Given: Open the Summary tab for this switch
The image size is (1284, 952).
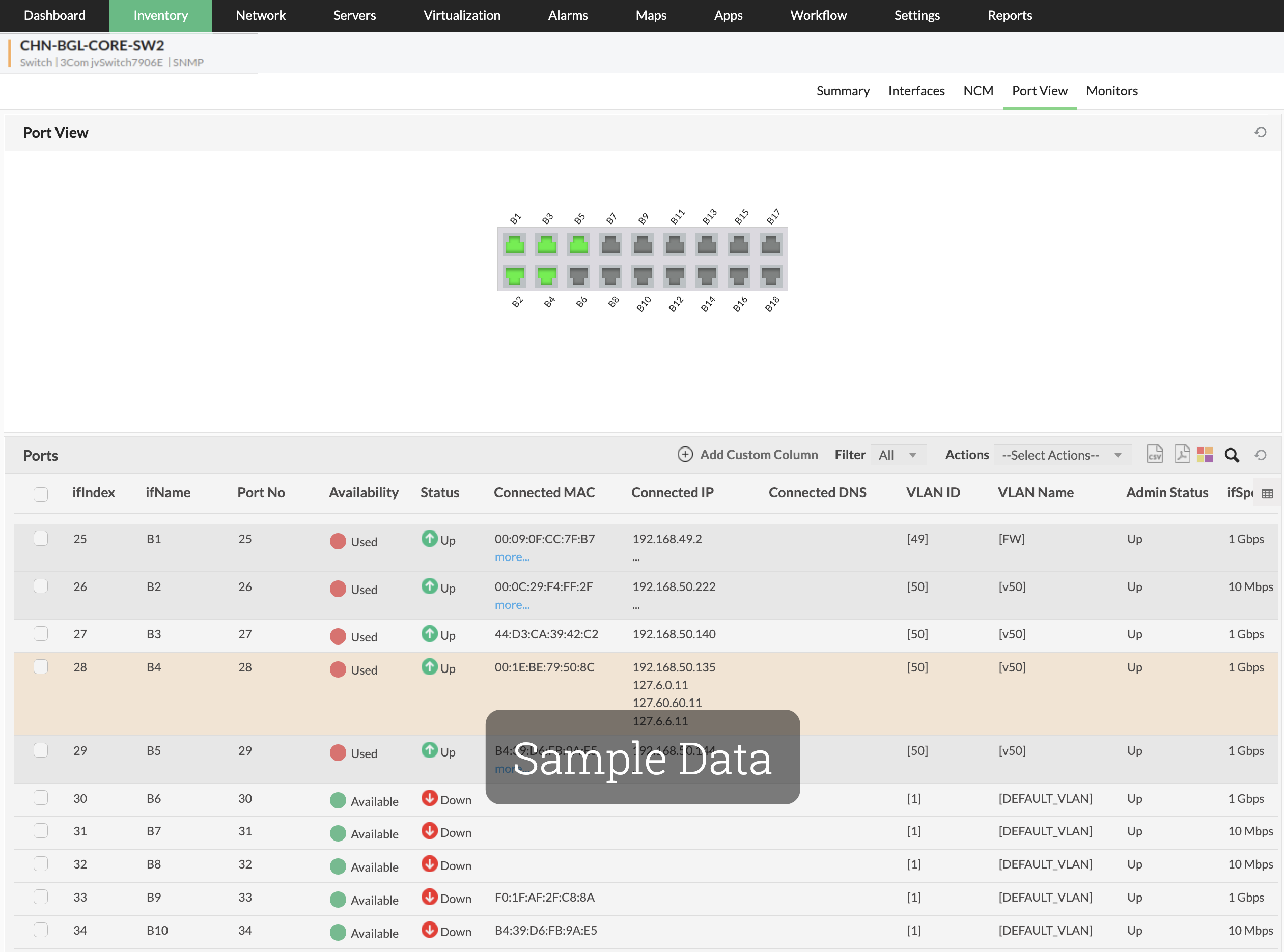Looking at the screenshot, I should pyautogui.click(x=843, y=90).
